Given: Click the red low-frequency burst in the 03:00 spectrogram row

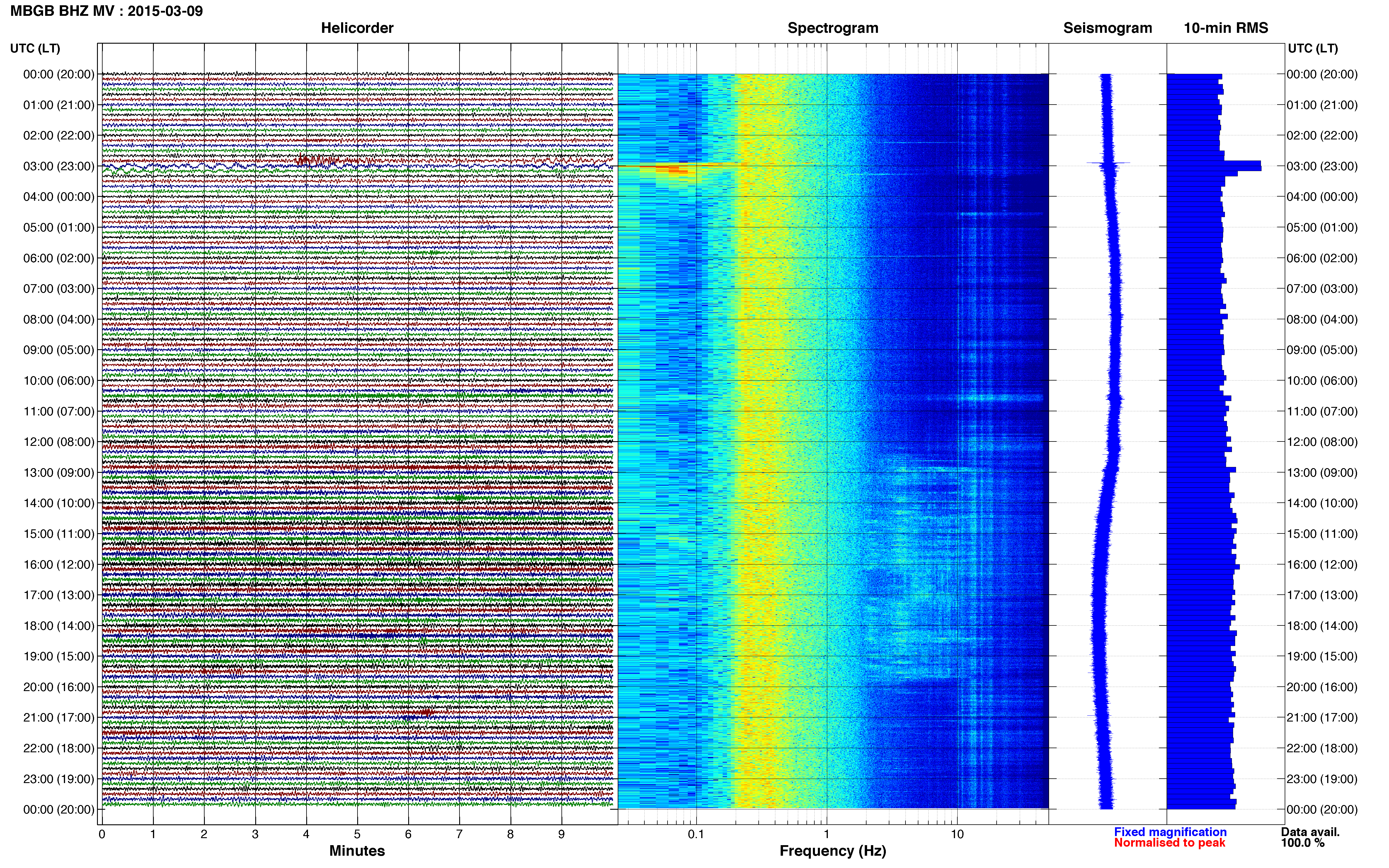Looking at the screenshot, I should [671, 169].
